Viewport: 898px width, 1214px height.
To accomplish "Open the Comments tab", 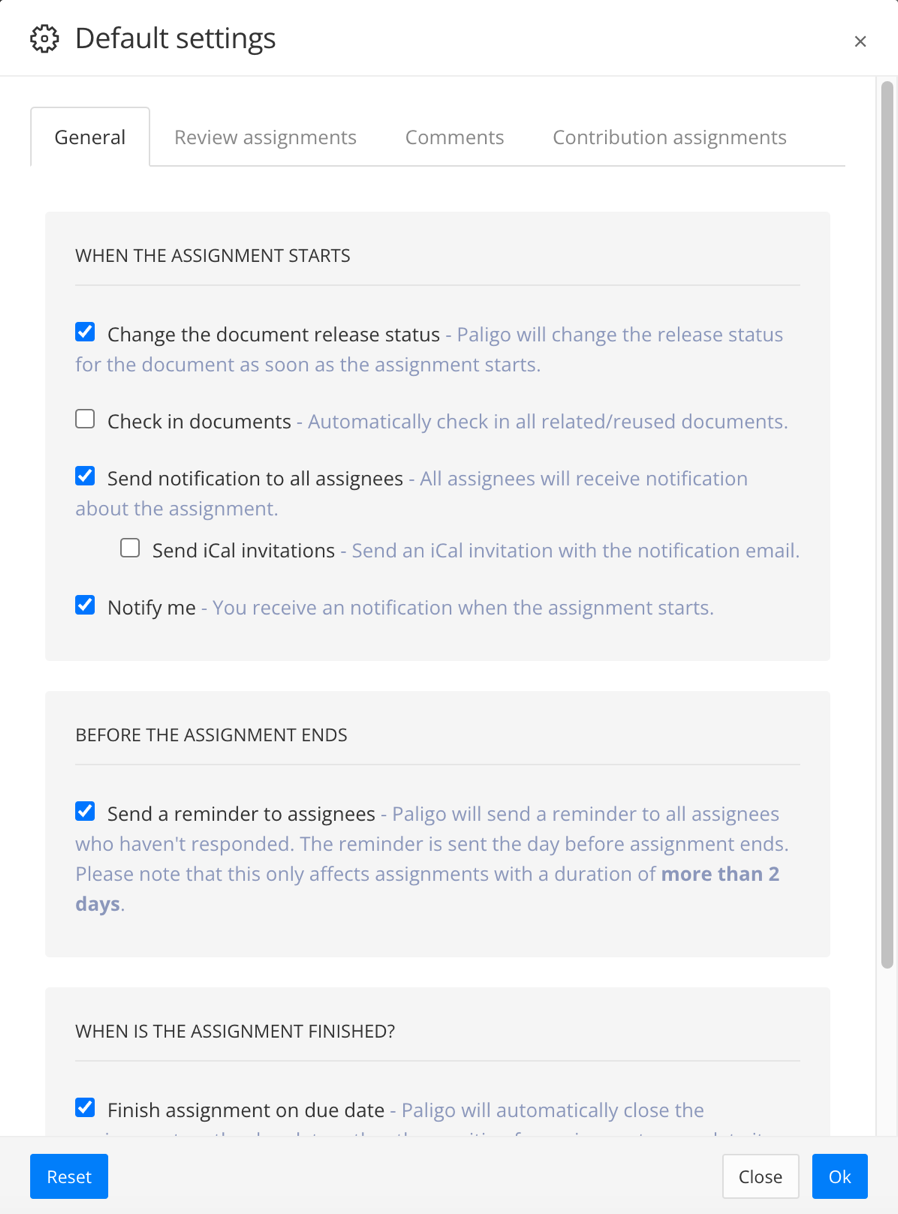I will tap(454, 137).
